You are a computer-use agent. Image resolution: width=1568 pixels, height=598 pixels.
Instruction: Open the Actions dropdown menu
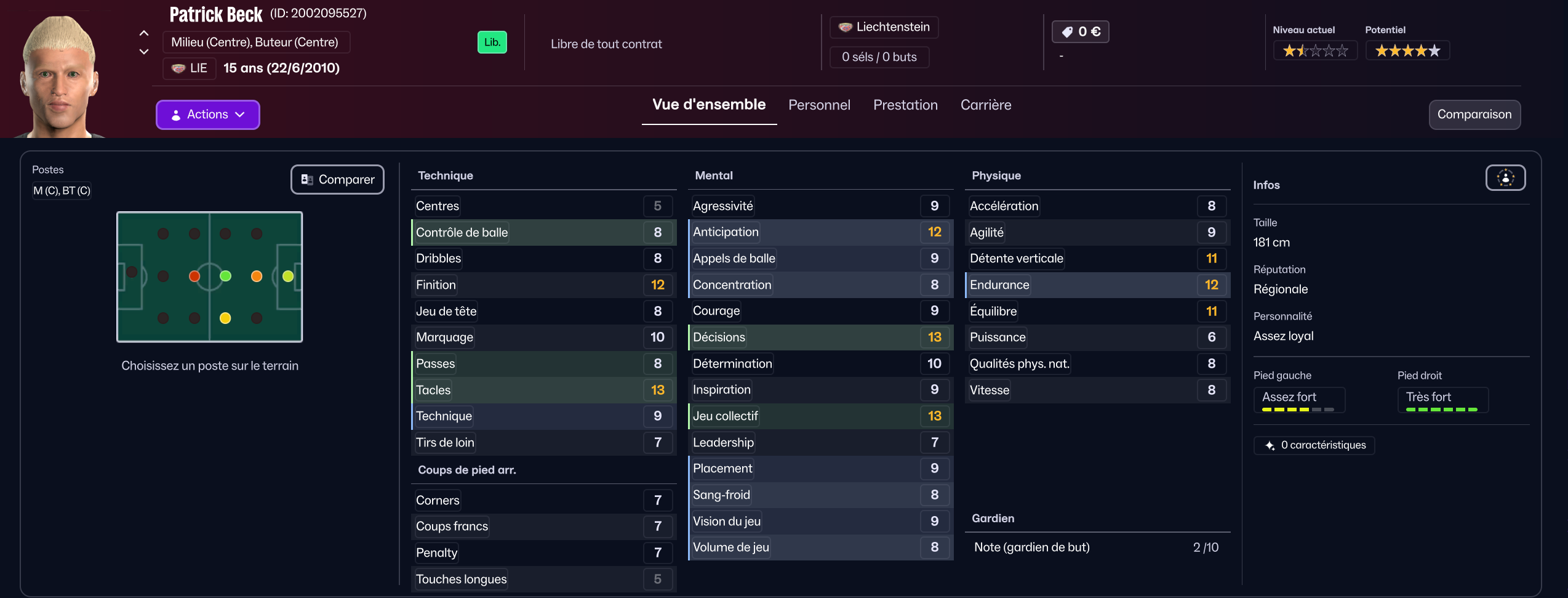click(x=208, y=115)
